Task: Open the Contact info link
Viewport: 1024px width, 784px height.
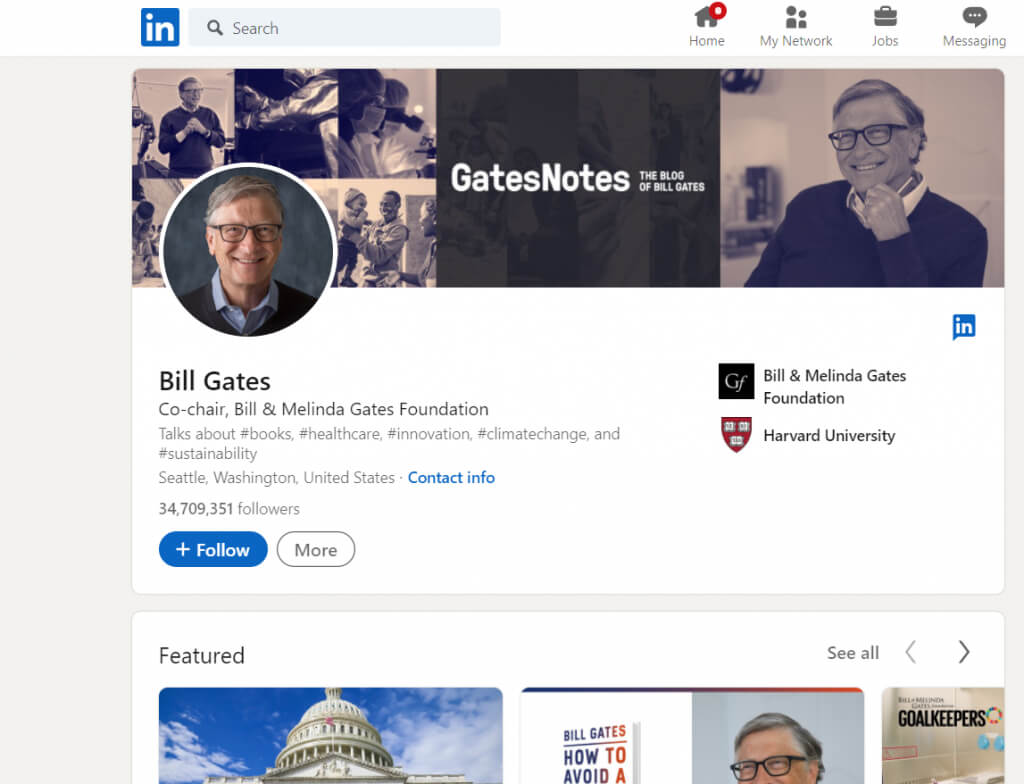Action: pos(451,478)
